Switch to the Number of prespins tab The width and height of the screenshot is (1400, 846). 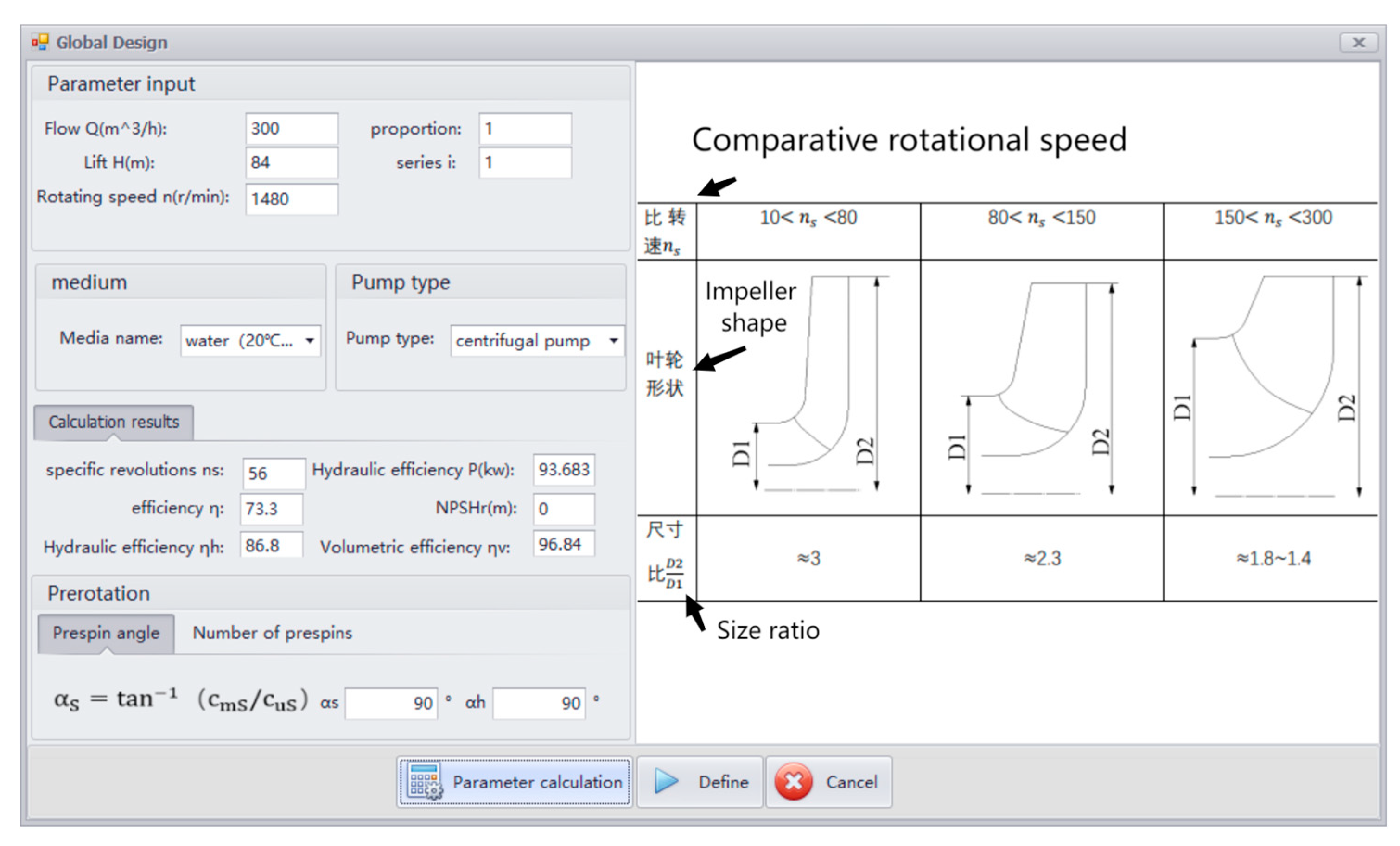click(272, 633)
